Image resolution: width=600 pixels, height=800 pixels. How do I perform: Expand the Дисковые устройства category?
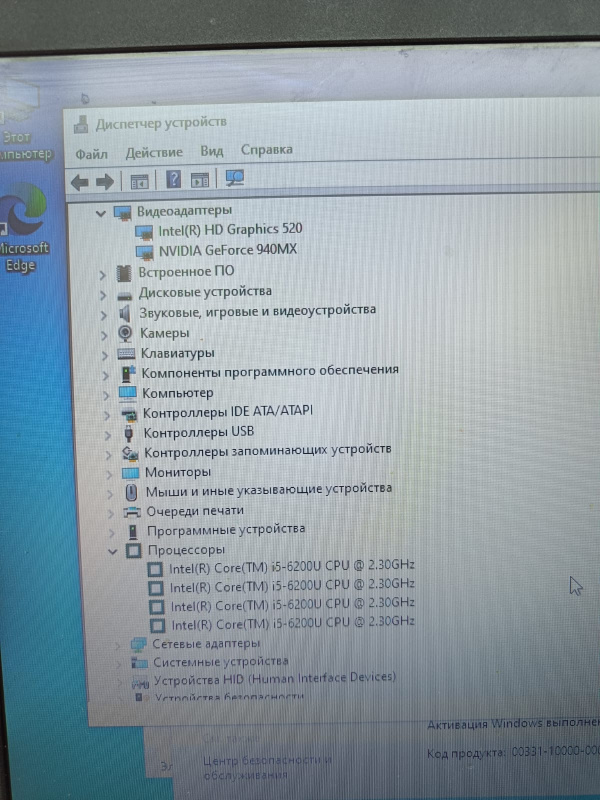(x=103, y=293)
